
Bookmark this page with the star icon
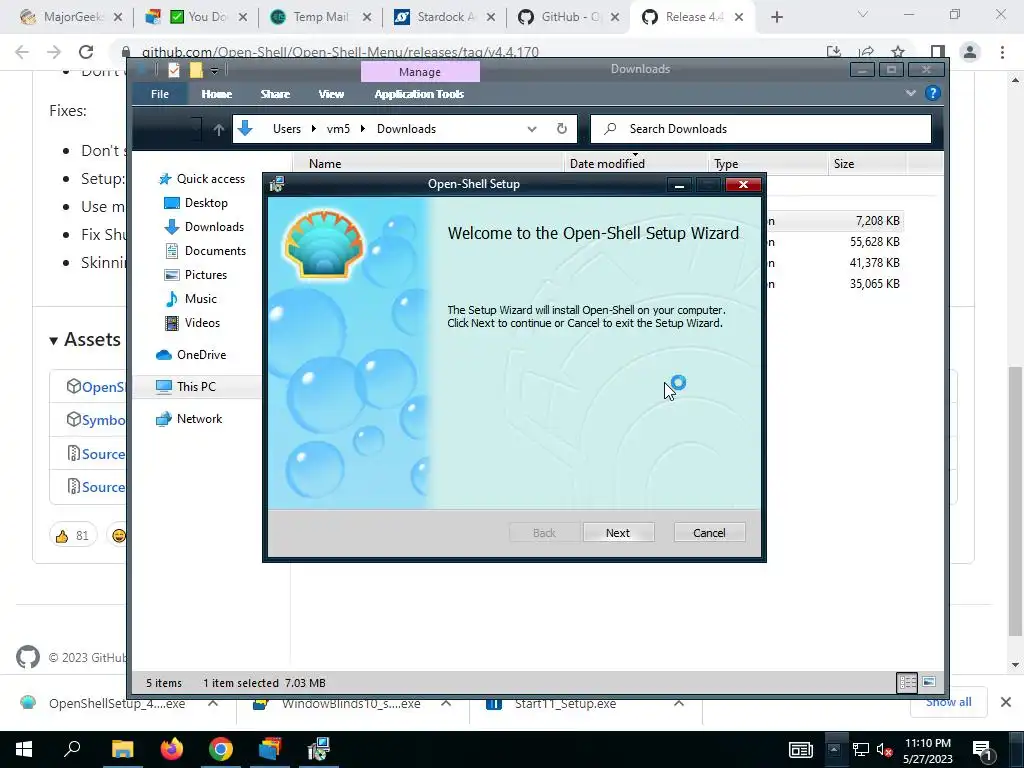tap(898, 52)
